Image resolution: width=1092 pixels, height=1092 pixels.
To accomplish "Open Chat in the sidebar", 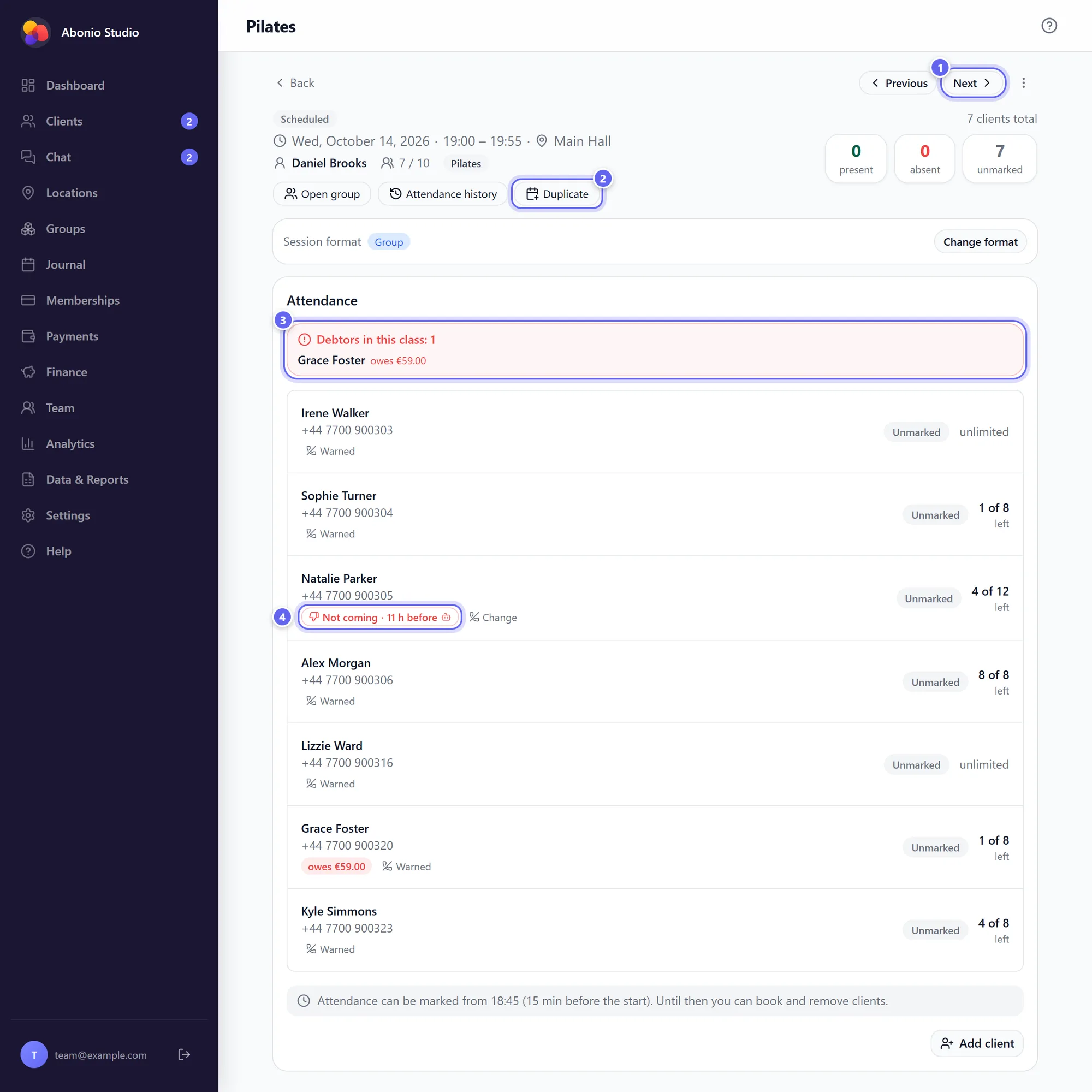I will point(109,157).
